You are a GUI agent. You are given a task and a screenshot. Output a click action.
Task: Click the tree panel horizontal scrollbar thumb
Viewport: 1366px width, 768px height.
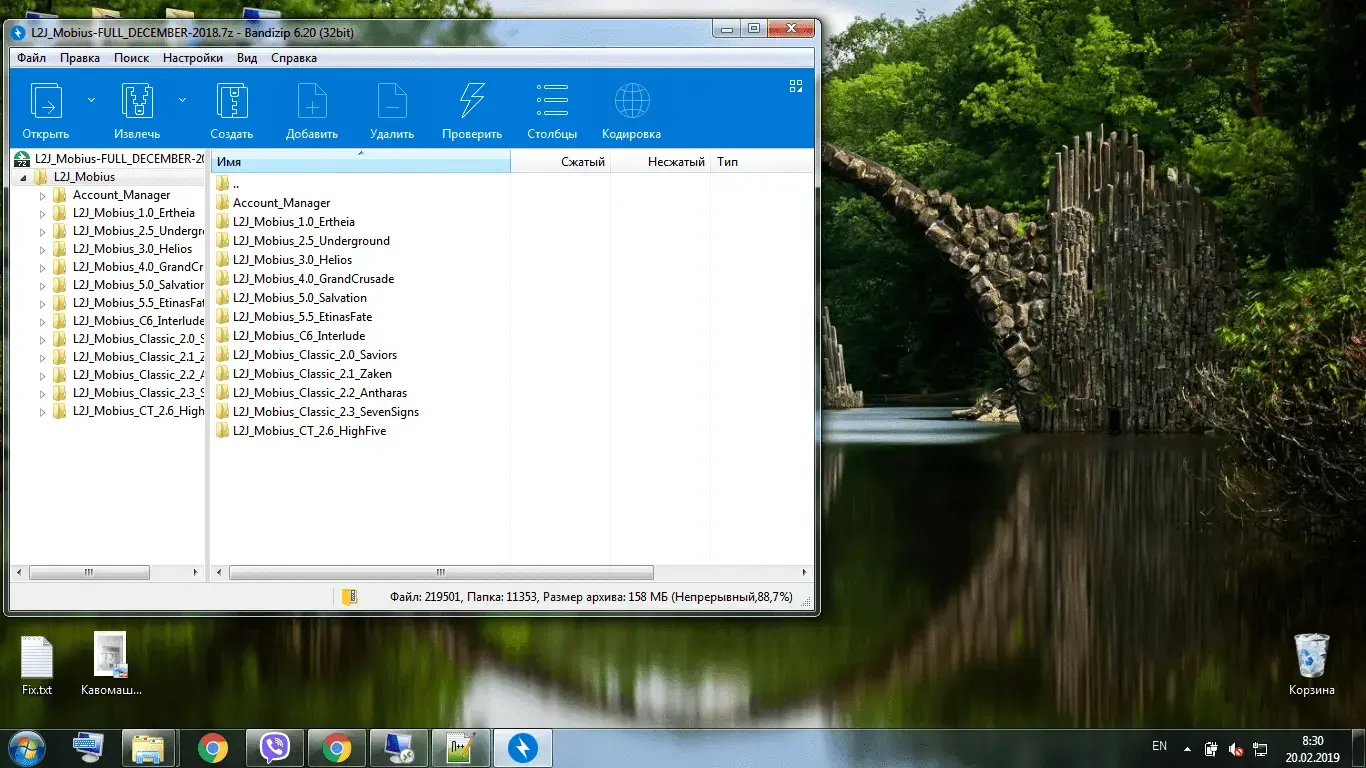point(89,573)
